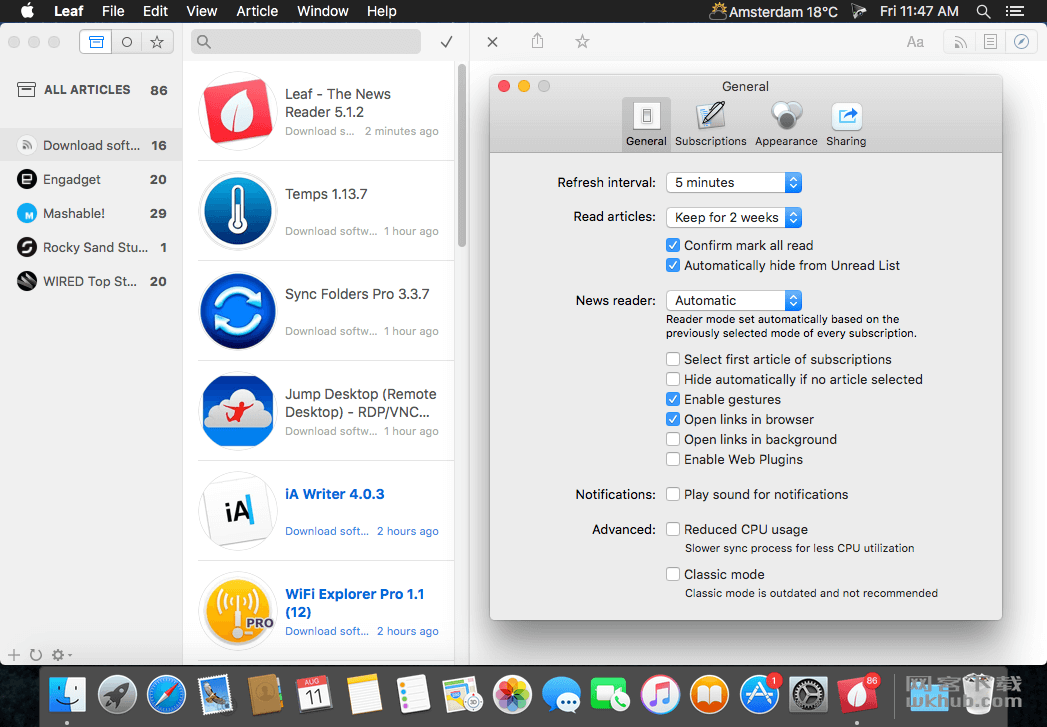Open Leaf app from the Dock
Viewport: 1047px width, 727px height.
tap(857, 694)
